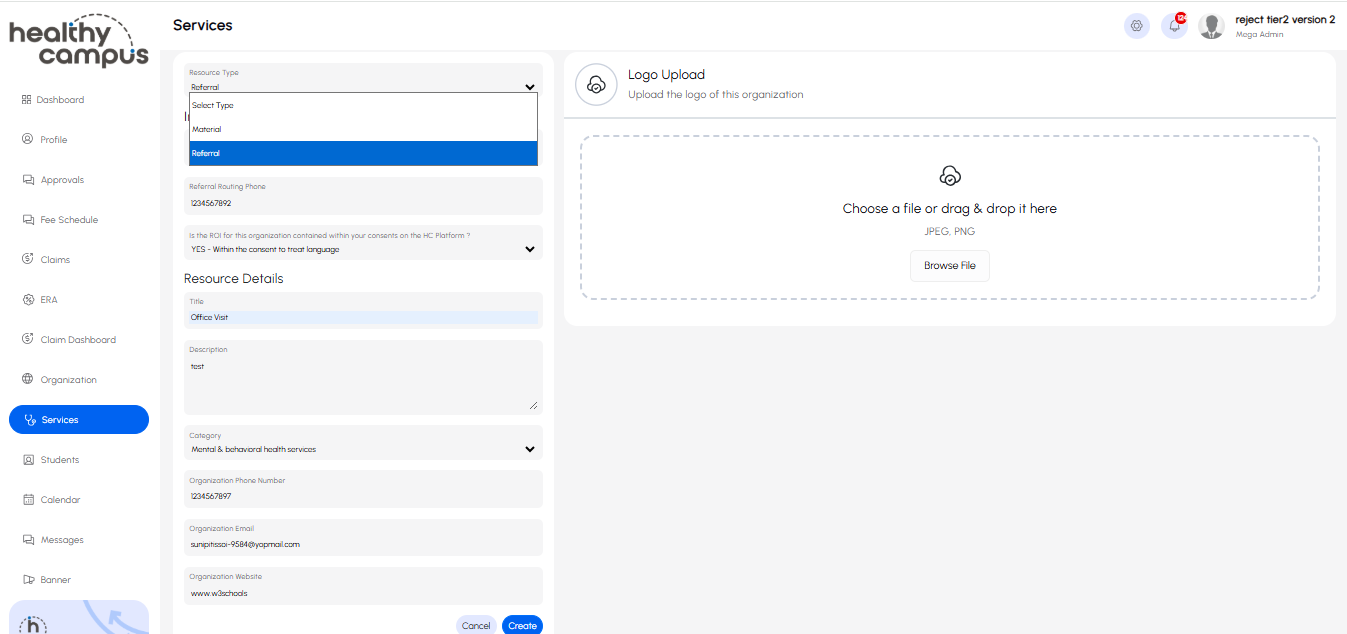This screenshot has width=1347, height=634.
Task: Click the Students icon in sidebar
Action: (28, 460)
